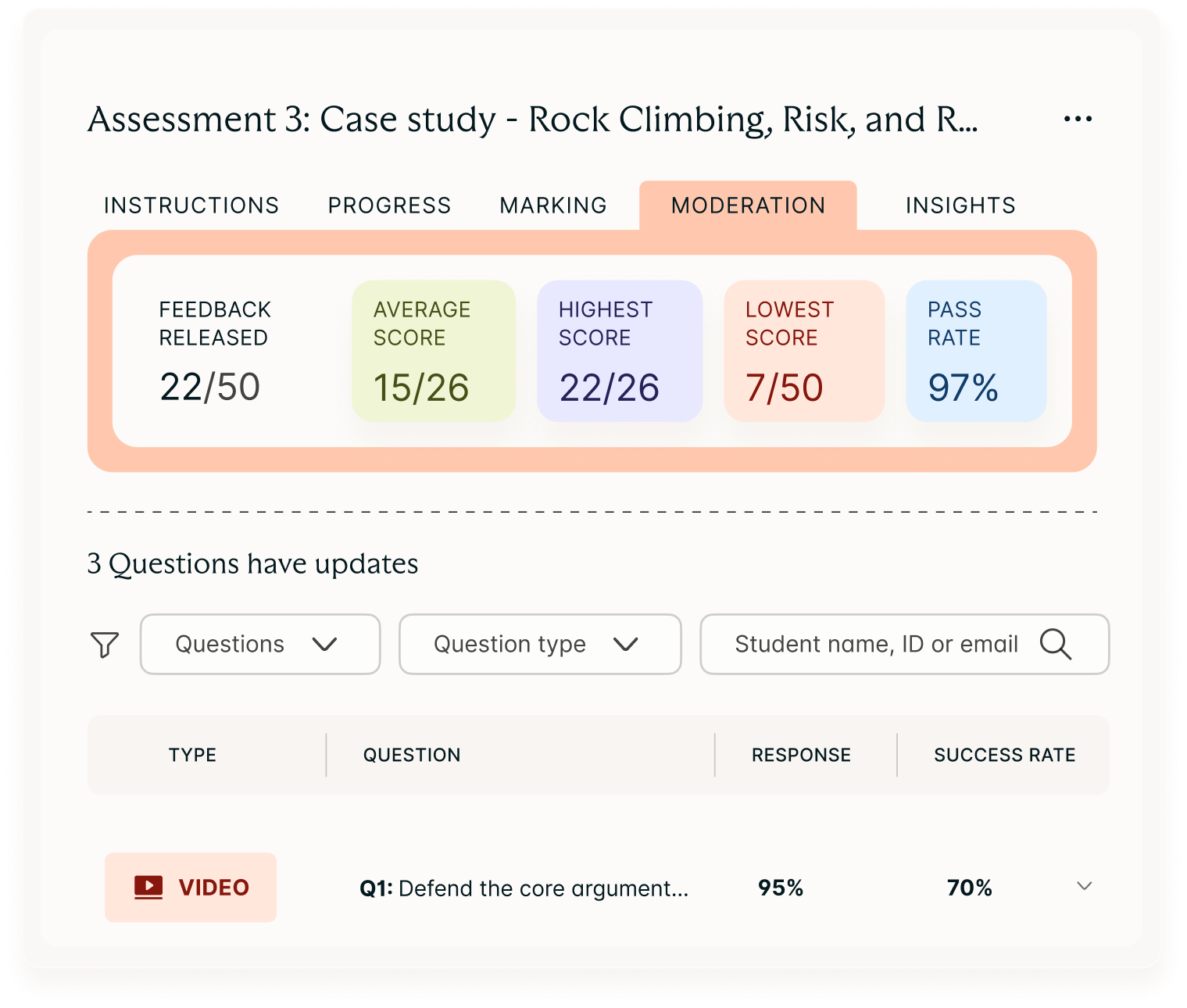The image size is (1187, 1008).
Task: Open Q1: Defend the core argument question
Action: pos(524,888)
